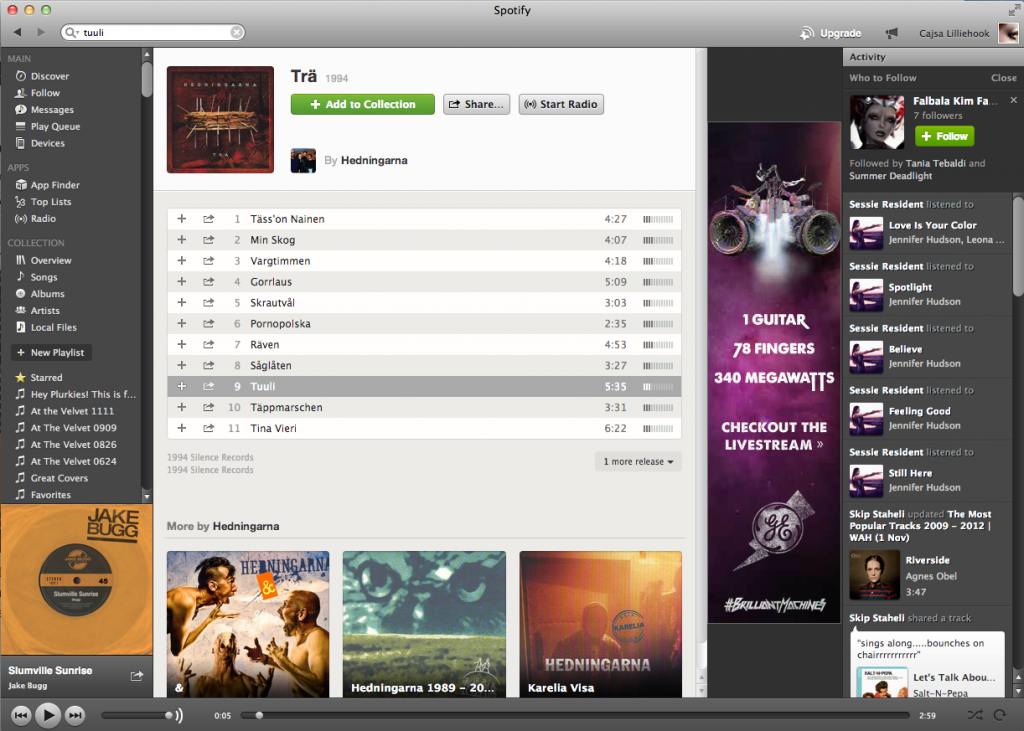
Task: Select Top Lists in the sidebar
Action: click(50, 202)
